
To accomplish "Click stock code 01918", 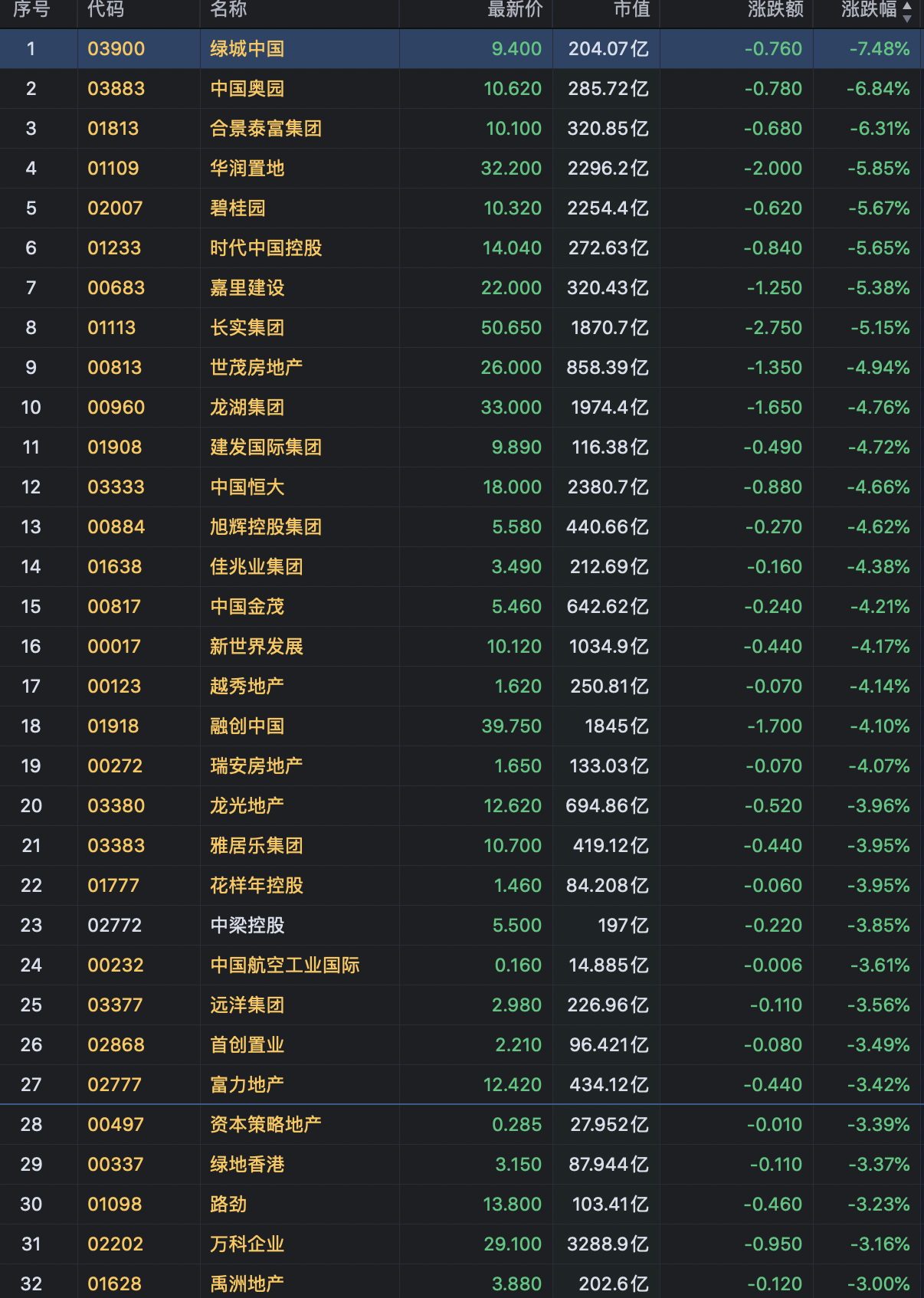I will click(113, 726).
